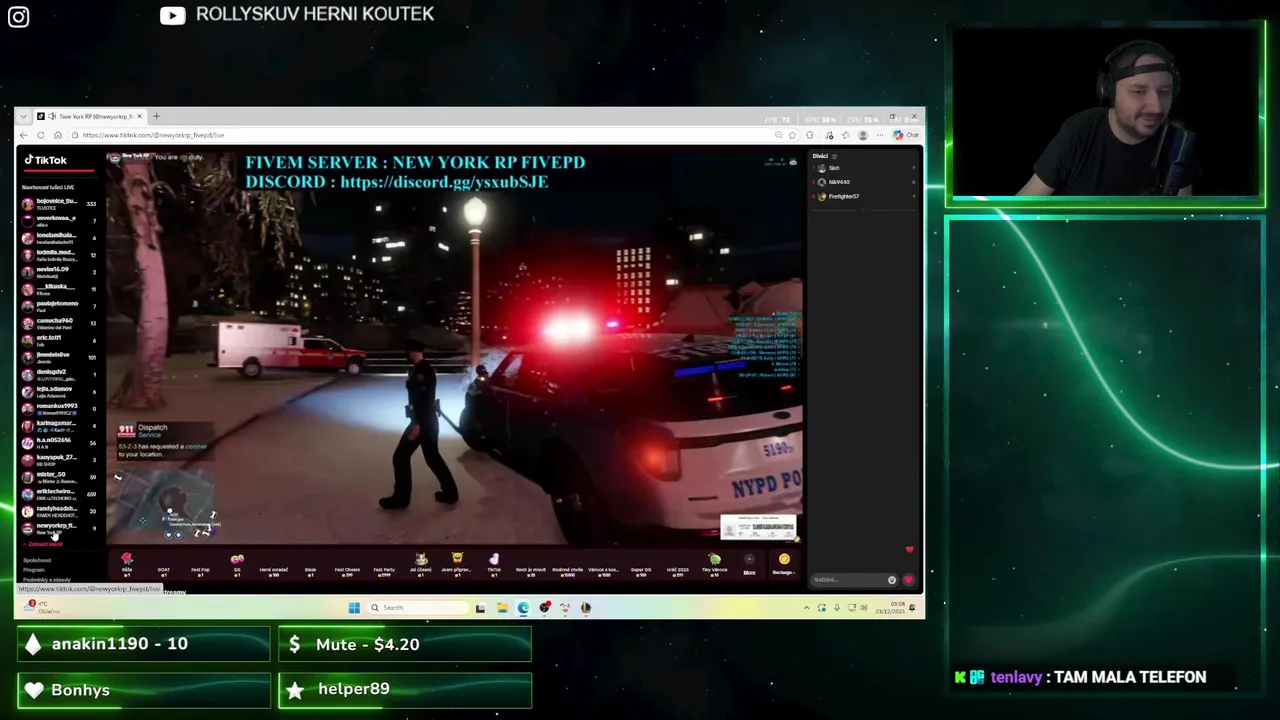Open mister_50 live channel
1280x720 pixels.
click(58, 476)
